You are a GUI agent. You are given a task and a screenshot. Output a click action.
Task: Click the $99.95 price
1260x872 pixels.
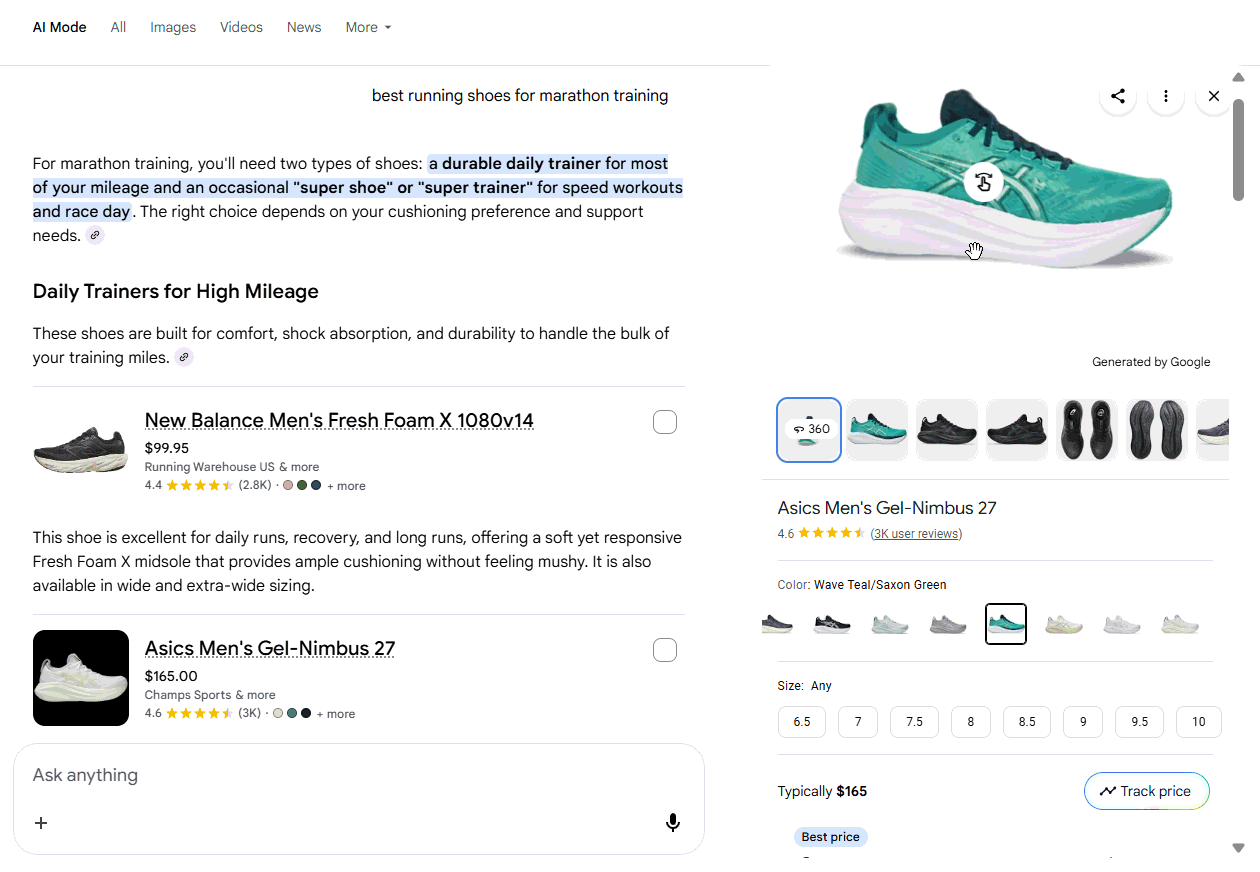tap(167, 448)
